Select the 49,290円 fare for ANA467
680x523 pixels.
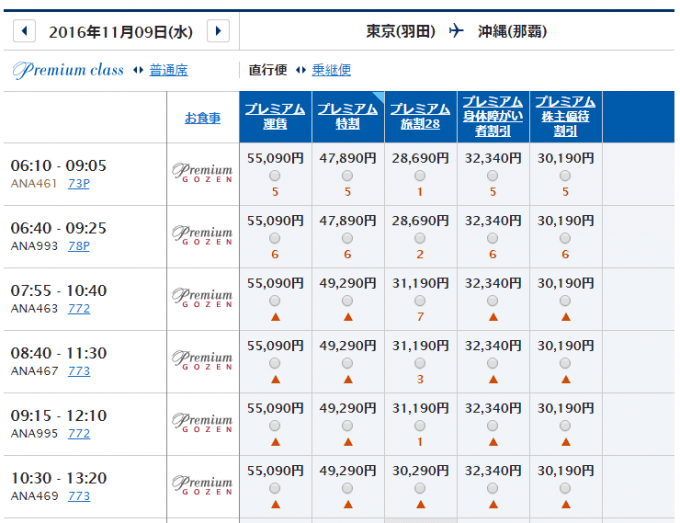pyautogui.click(x=347, y=363)
